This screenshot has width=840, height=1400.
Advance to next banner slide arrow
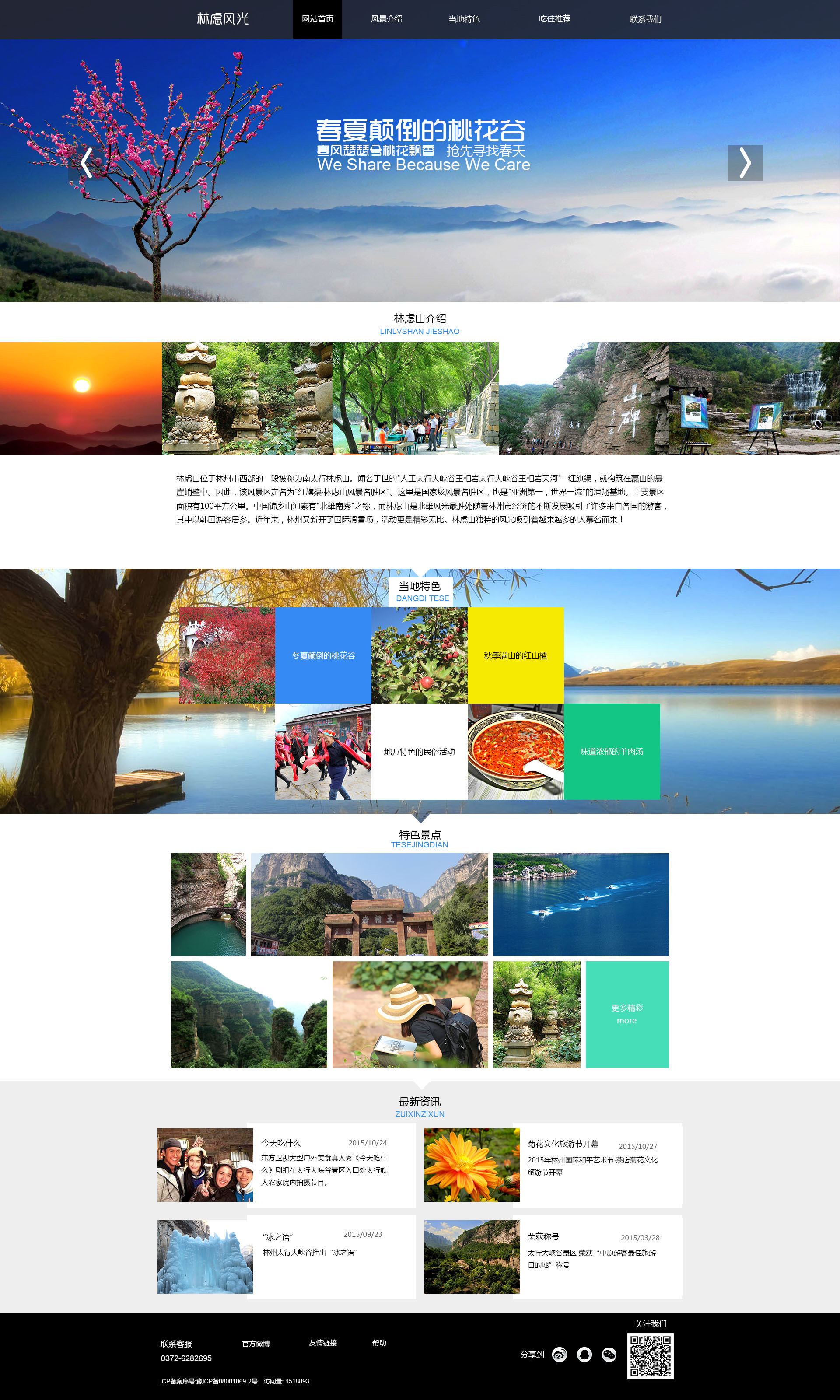pyautogui.click(x=745, y=163)
